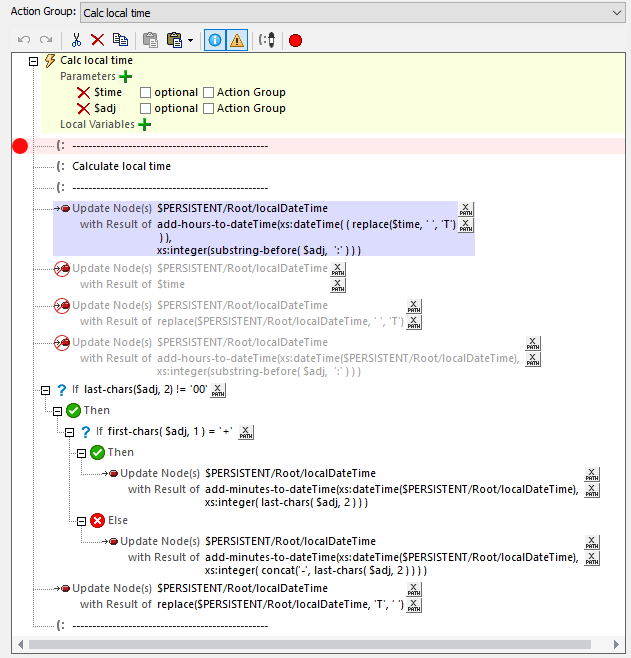Check optional box for $time parameter

(145, 92)
